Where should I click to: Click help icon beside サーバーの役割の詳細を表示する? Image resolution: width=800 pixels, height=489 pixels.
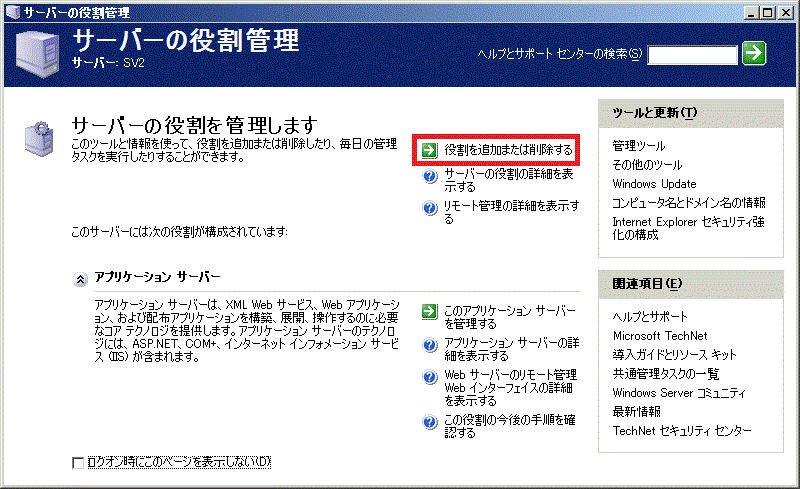[429, 177]
